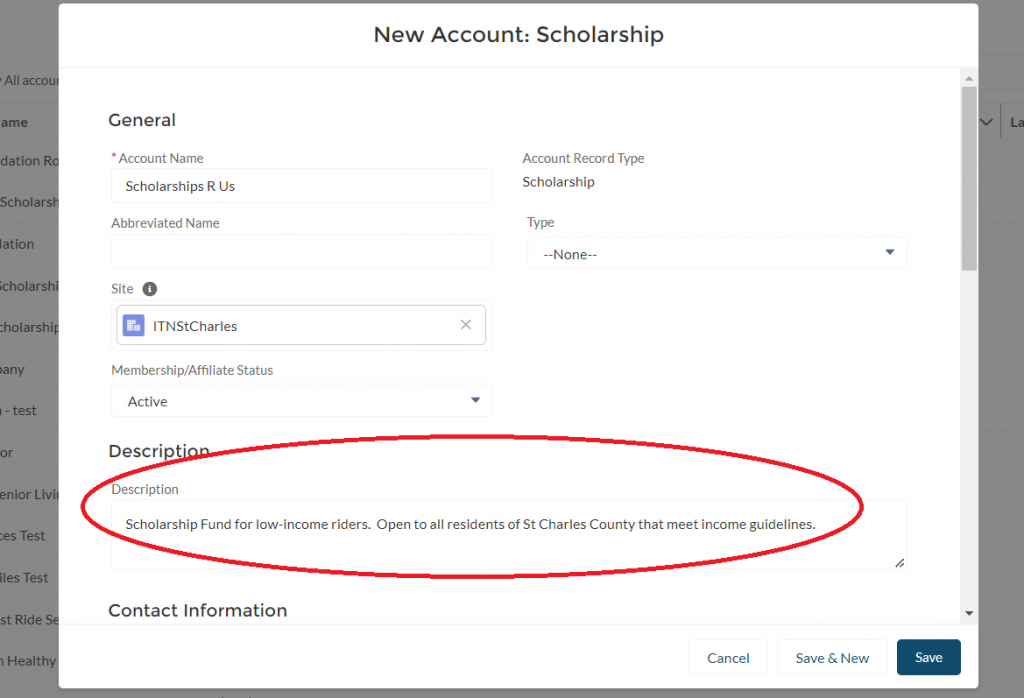Click the Membership/Affiliate Status field label

click(x=192, y=370)
